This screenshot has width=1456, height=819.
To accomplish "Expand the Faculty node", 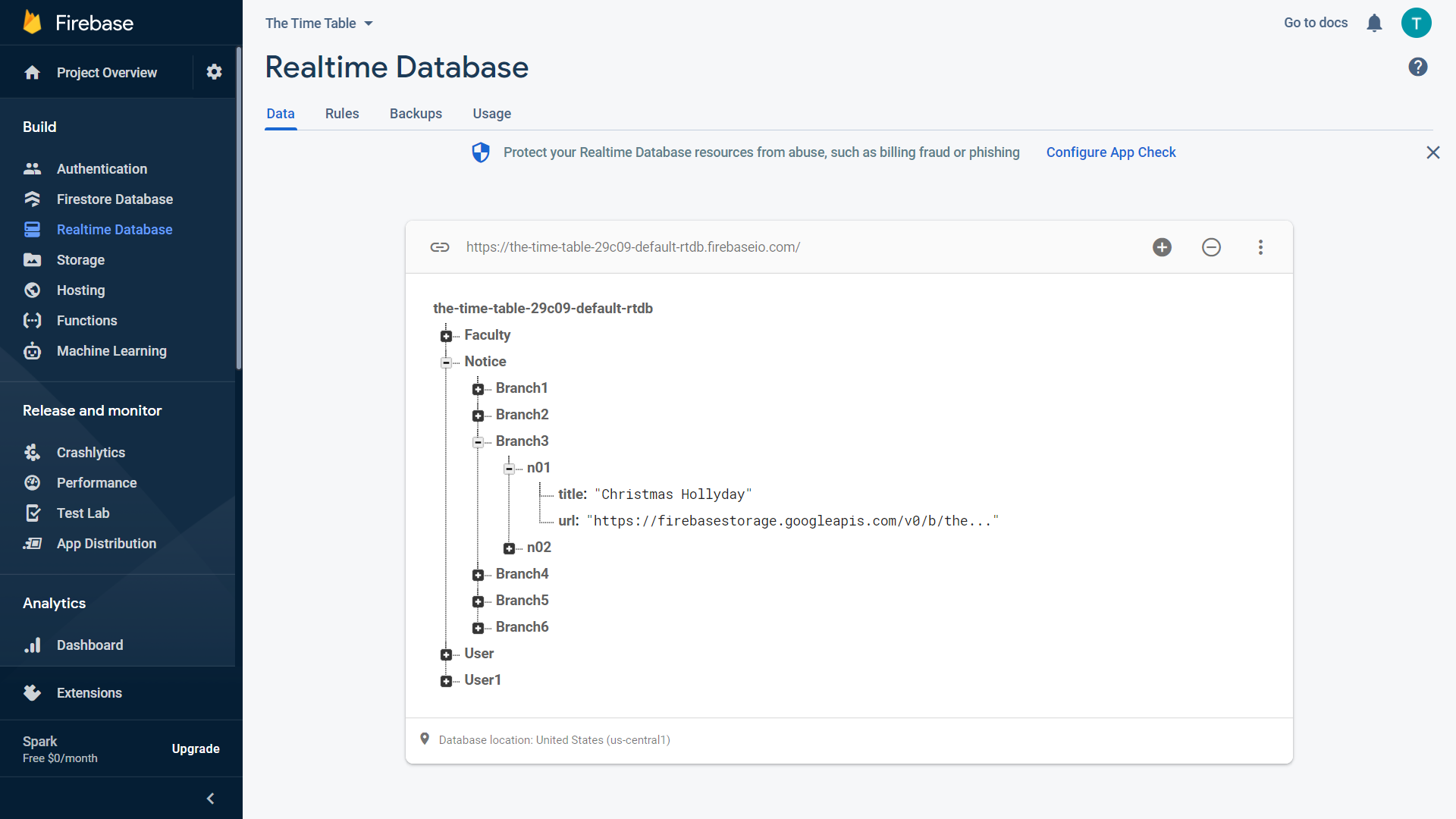I will [446, 336].
